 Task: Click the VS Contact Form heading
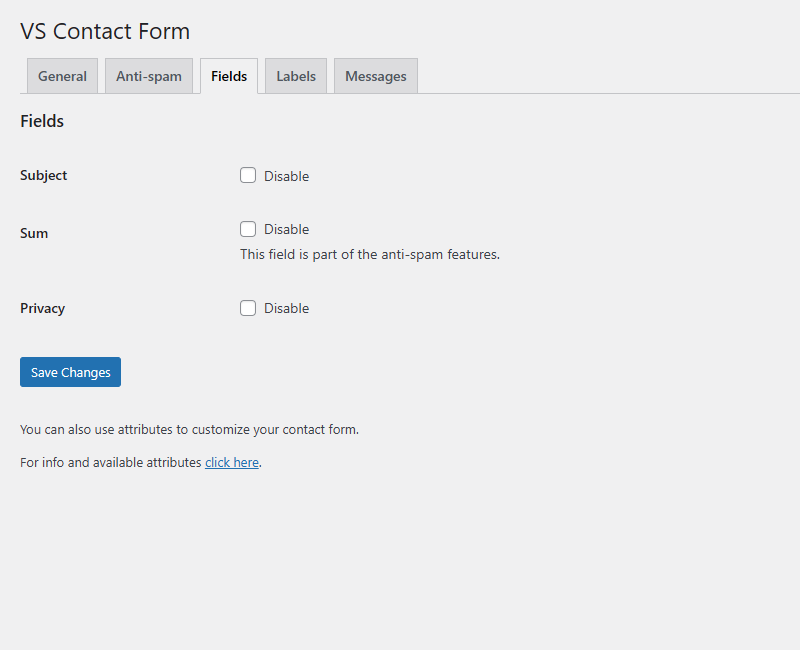pyautogui.click(x=104, y=31)
